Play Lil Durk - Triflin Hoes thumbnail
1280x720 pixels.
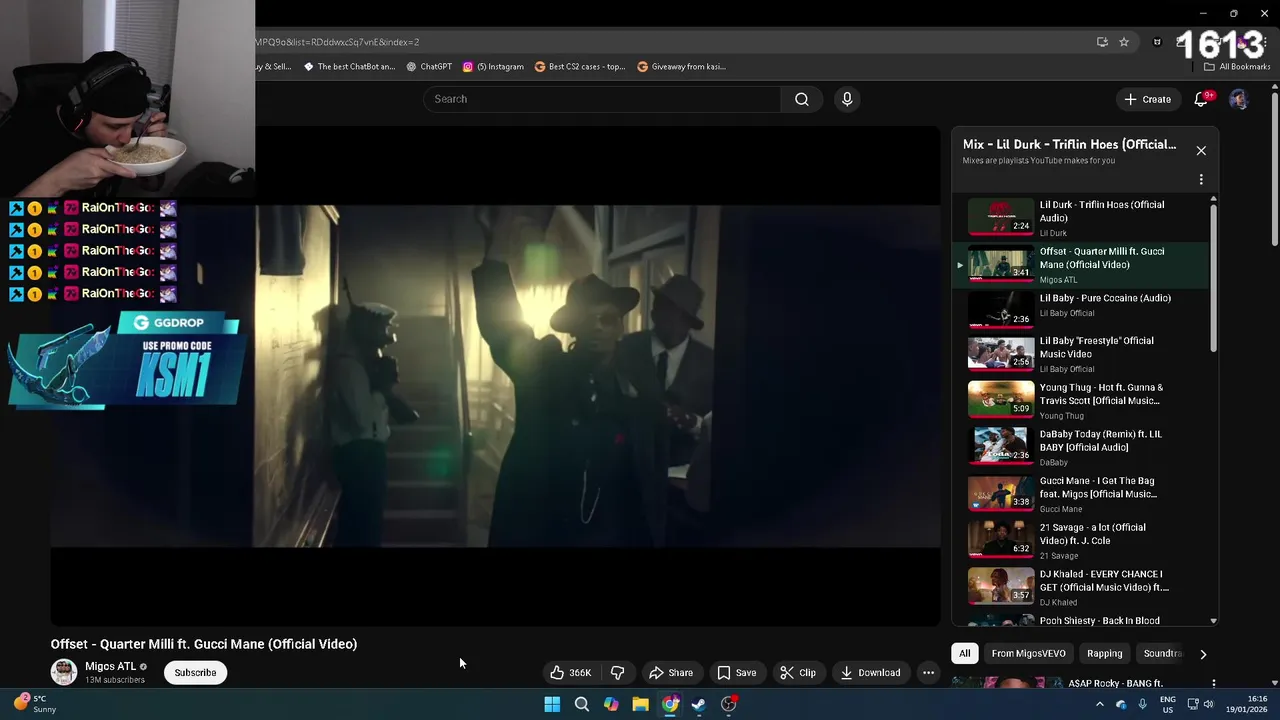coord(1000,216)
